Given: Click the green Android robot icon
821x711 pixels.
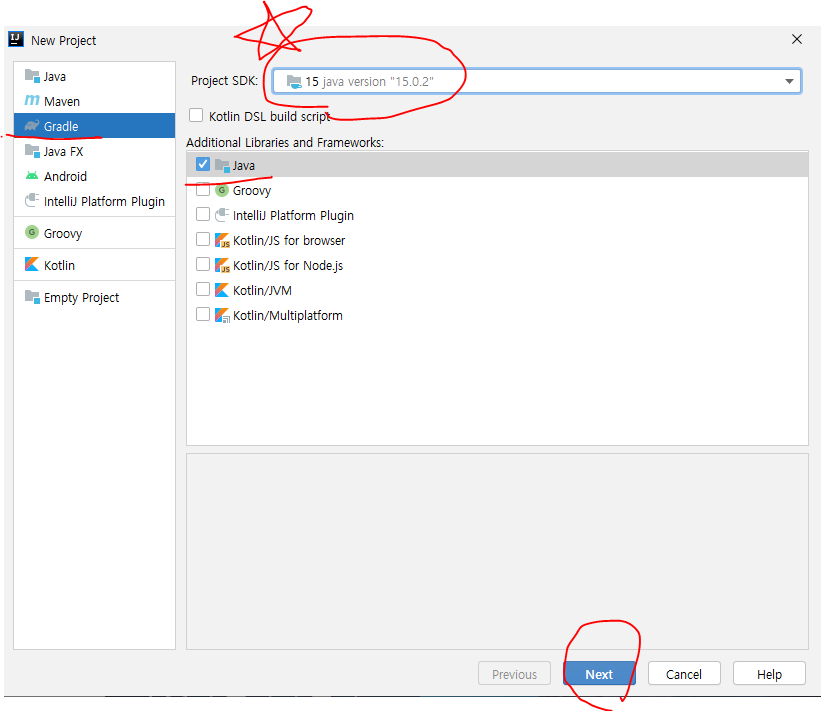Looking at the screenshot, I should [32, 176].
